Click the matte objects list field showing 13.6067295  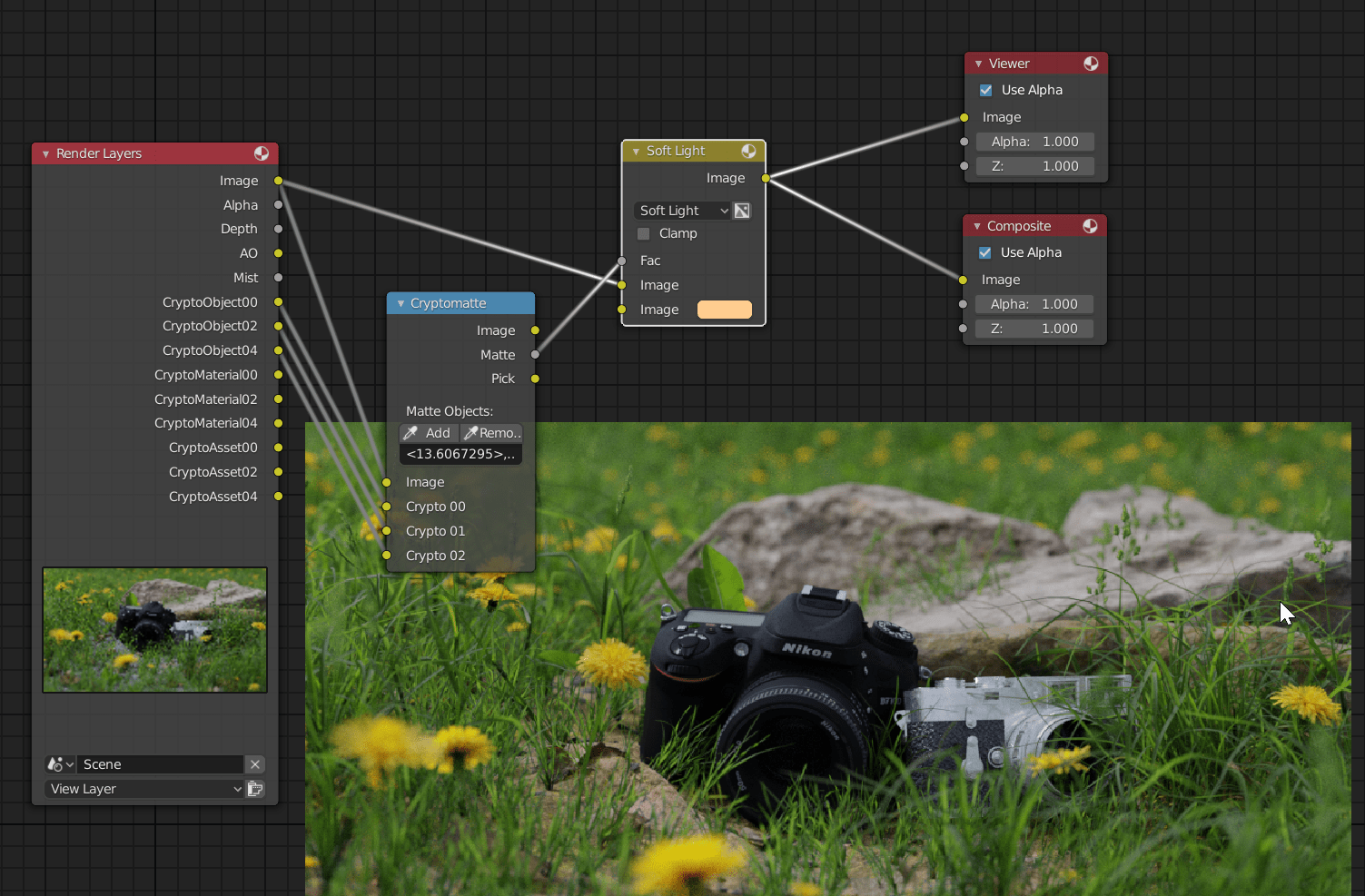coord(460,454)
